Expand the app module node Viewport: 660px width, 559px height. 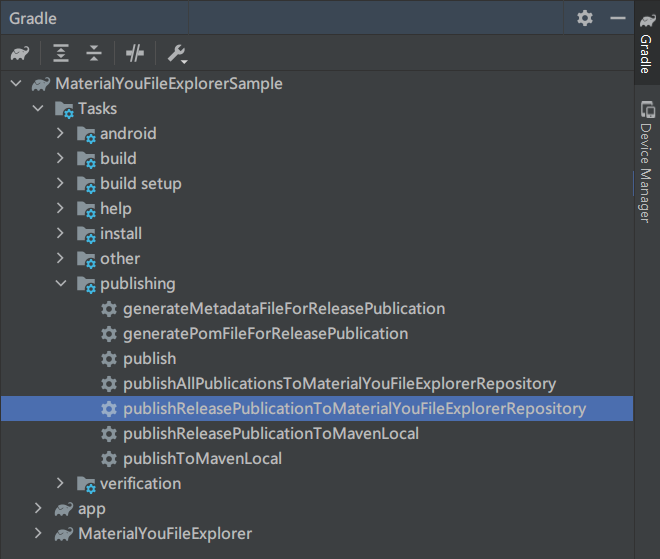[x=38, y=509]
